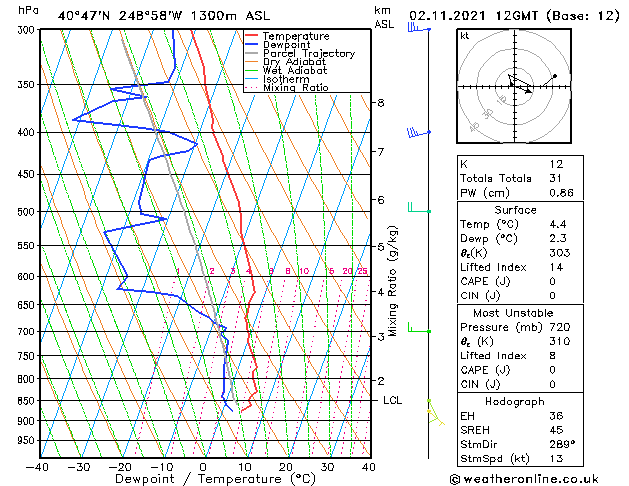This screenshot has height=486, width=629.
Task: Click the red Temperature legend line
Action: (252, 36)
